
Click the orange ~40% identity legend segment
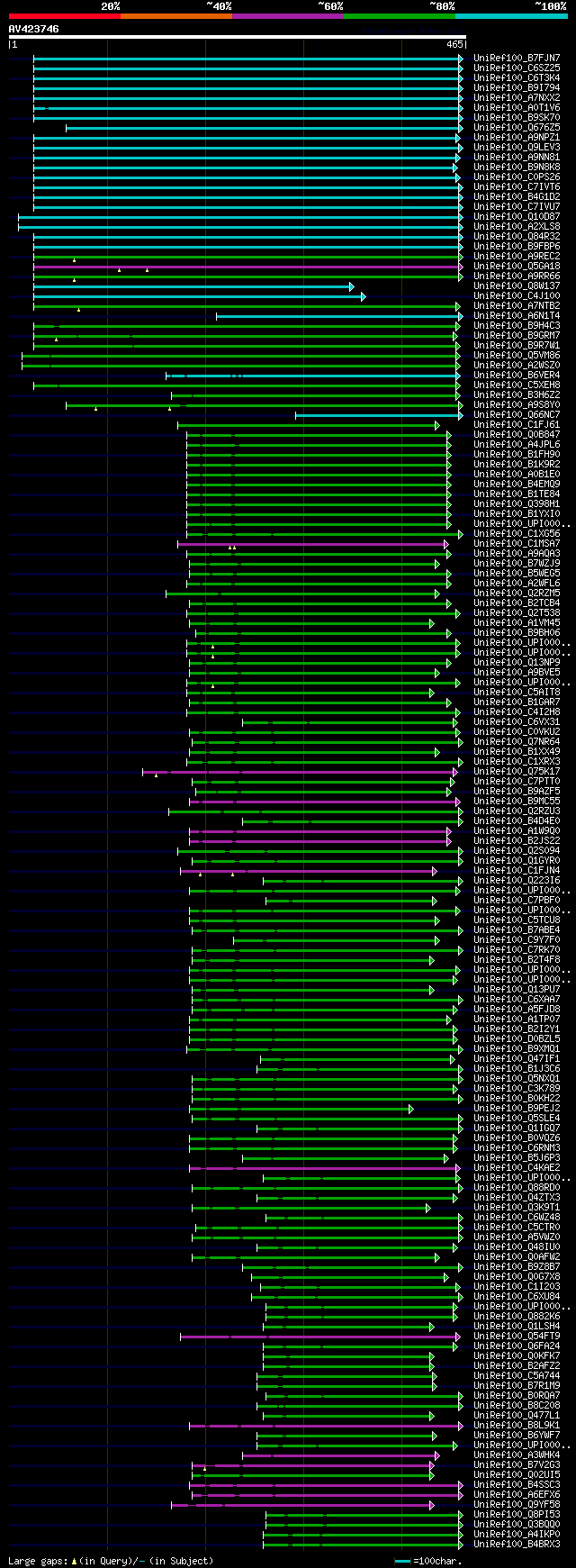pos(175,16)
